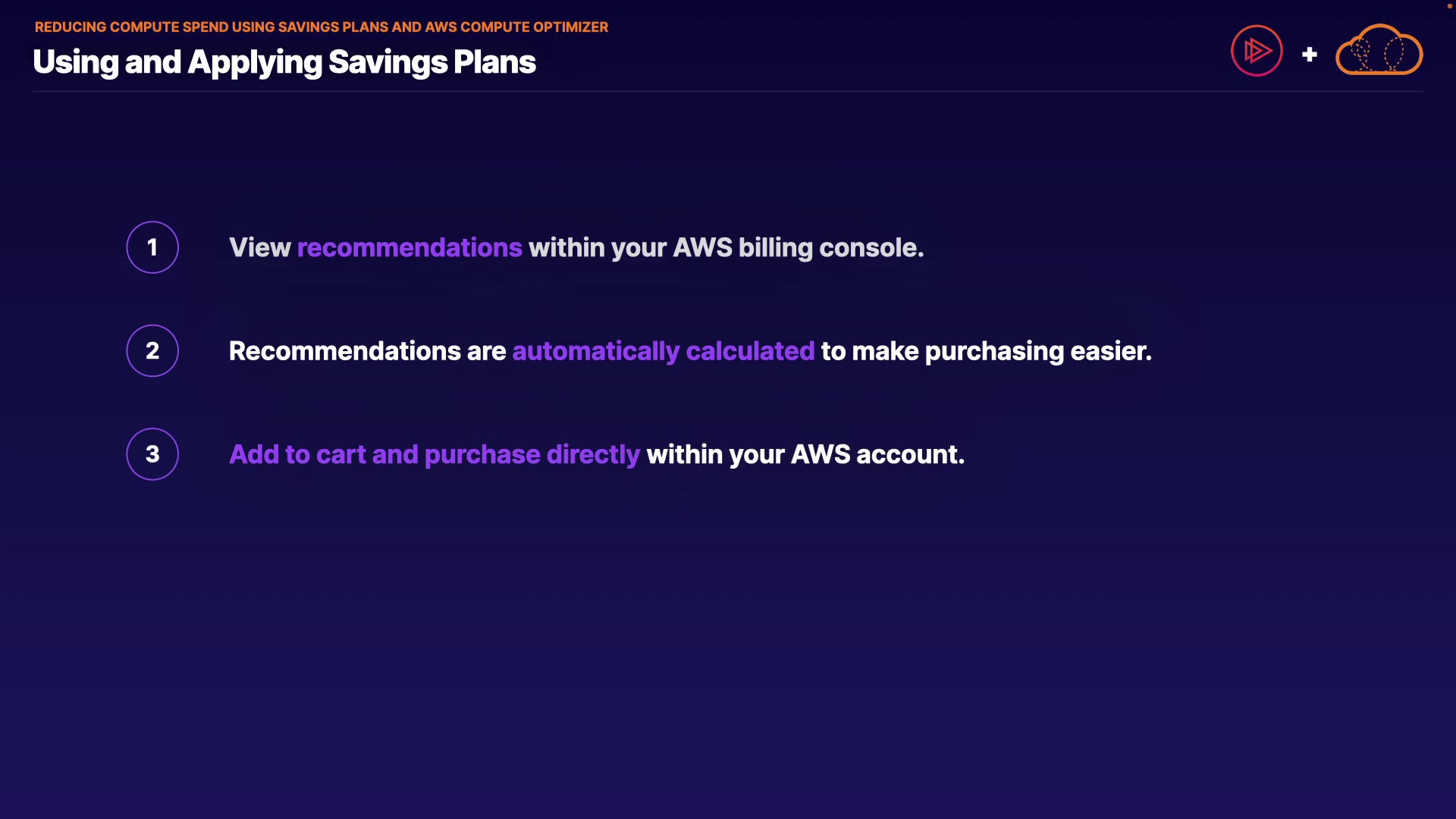Click "Savings Plans" in the large white title
This screenshot has height=819, width=1456.
pyautogui.click(x=432, y=62)
